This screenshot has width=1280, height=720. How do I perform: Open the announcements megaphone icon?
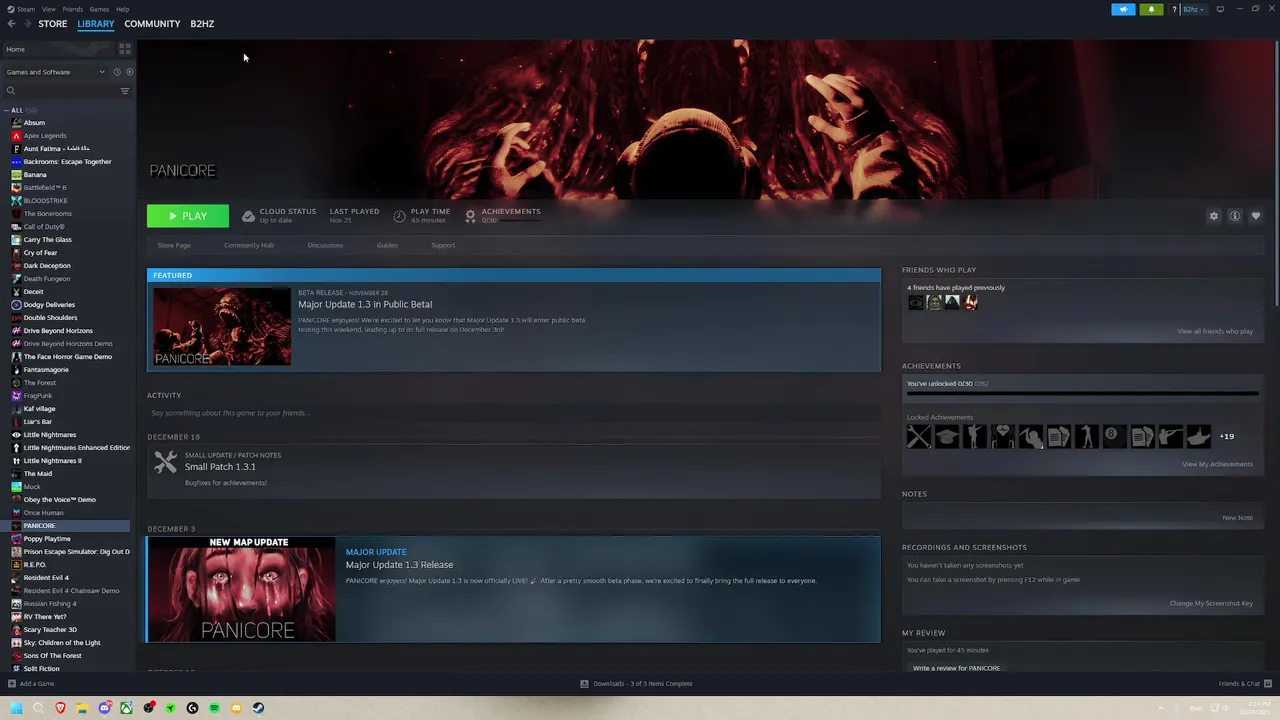tap(1123, 9)
